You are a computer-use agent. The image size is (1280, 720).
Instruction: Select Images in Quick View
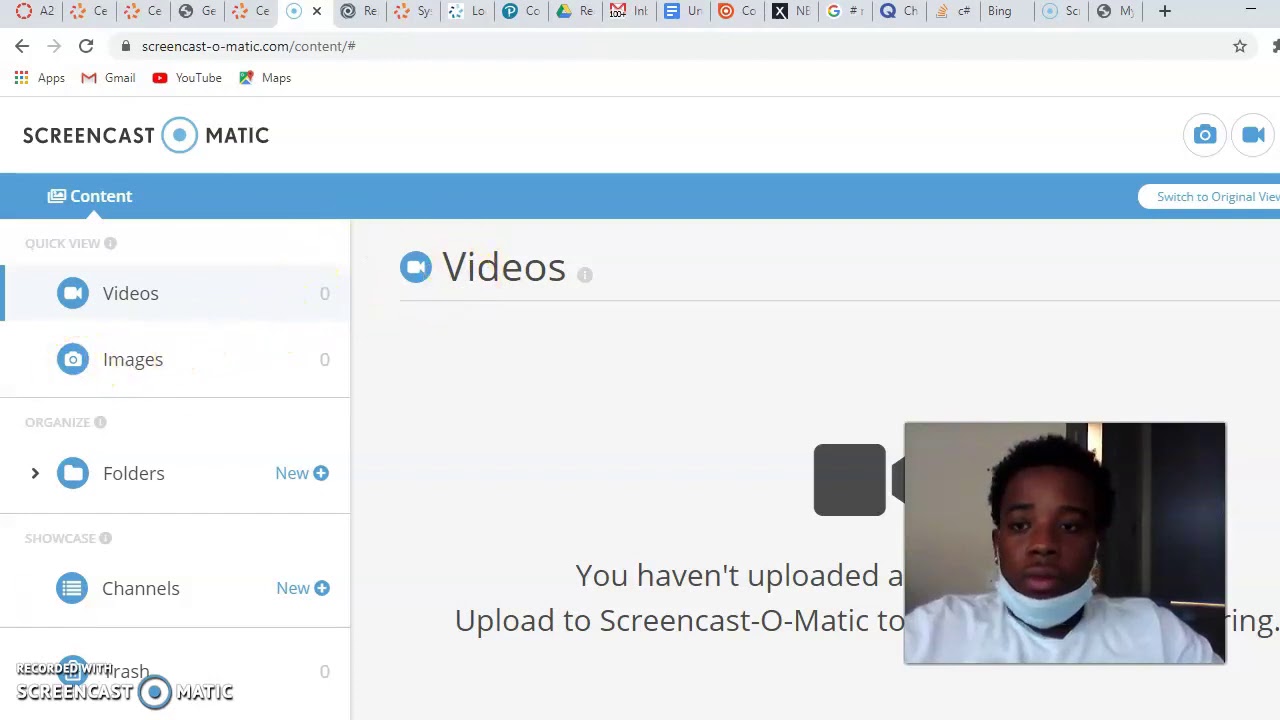(175, 359)
